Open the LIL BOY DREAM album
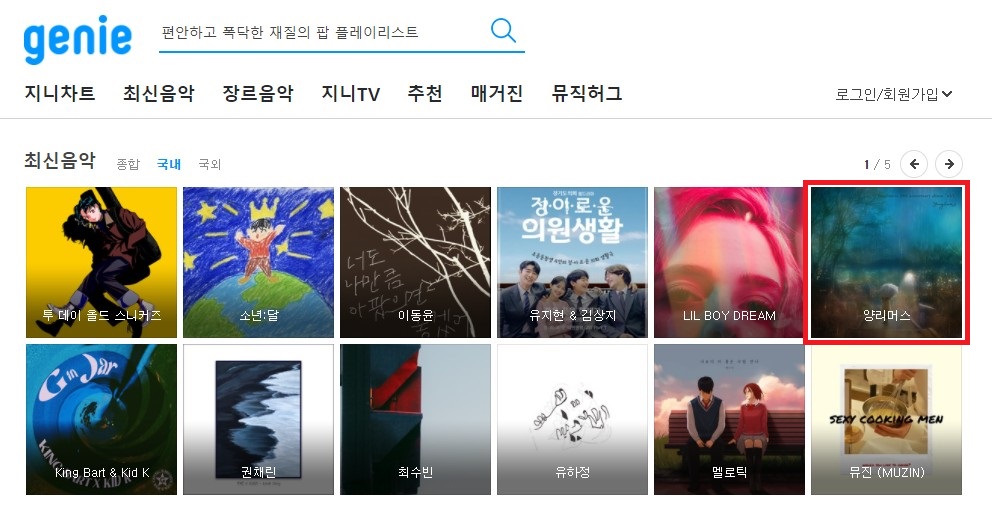The width and height of the screenshot is (992, 506). point(729,262)
